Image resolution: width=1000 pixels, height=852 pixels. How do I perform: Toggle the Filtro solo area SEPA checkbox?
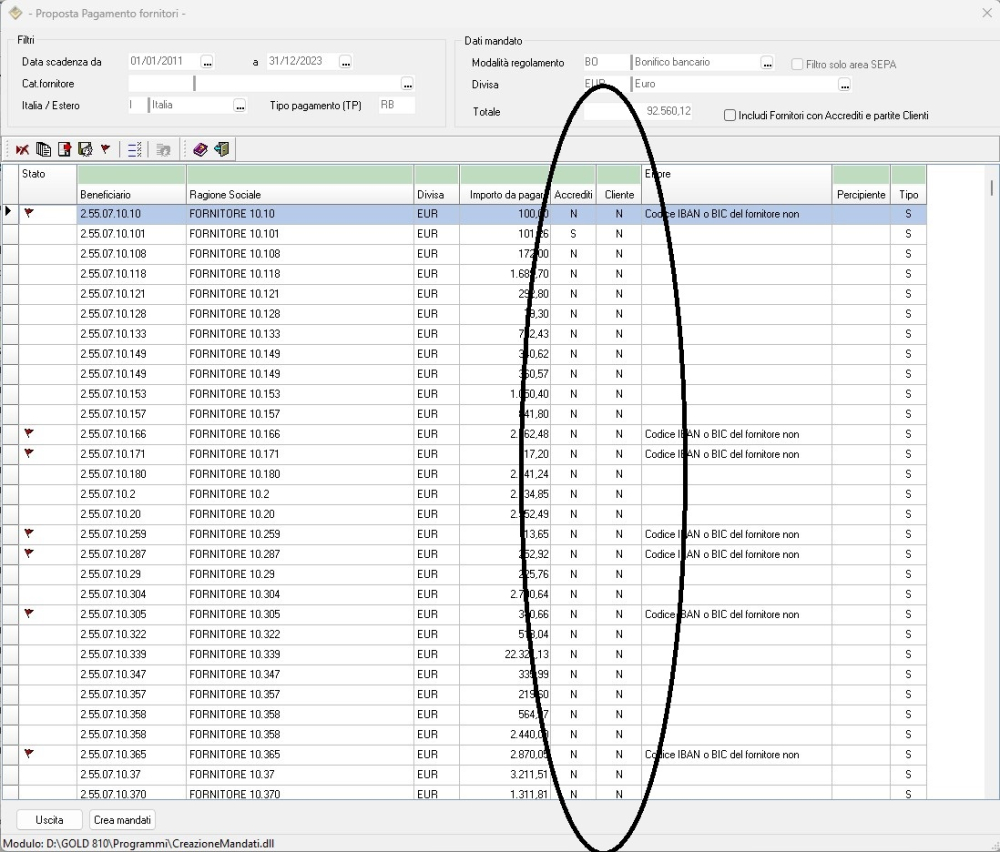pos(797,65)
